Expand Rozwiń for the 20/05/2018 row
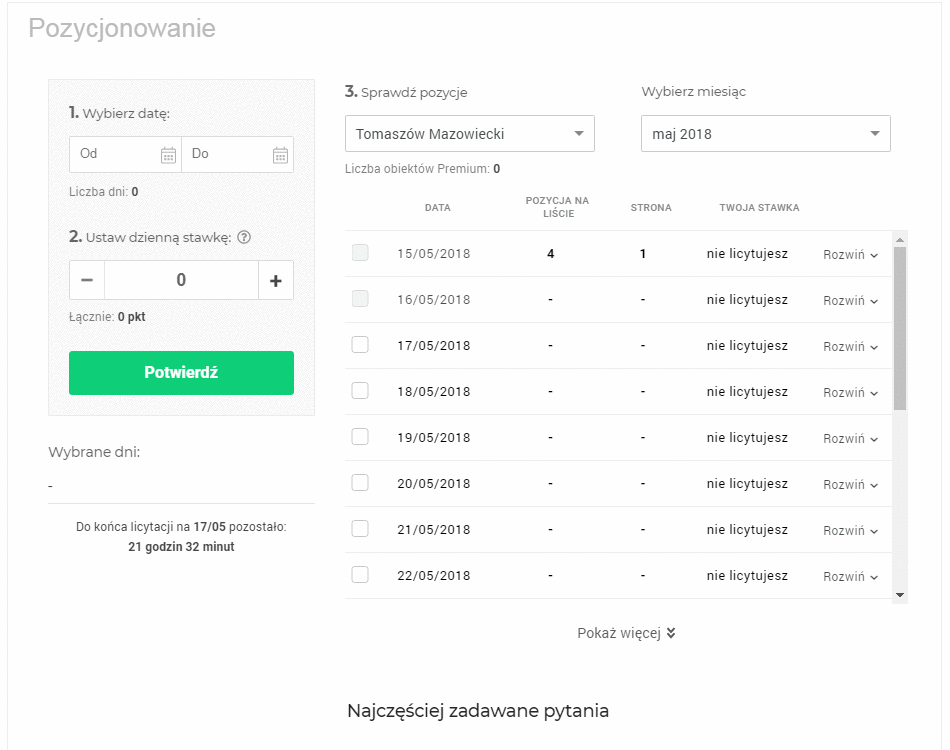Screen dimensions: 950x750 click(x=851, y=485)
